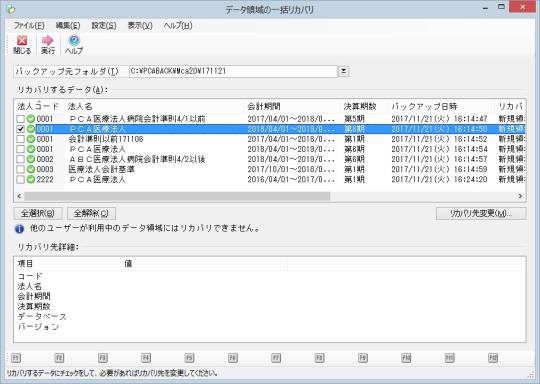
Task: Click the green status icon for 医療法人会計基準 row
Action: [31, 169]
